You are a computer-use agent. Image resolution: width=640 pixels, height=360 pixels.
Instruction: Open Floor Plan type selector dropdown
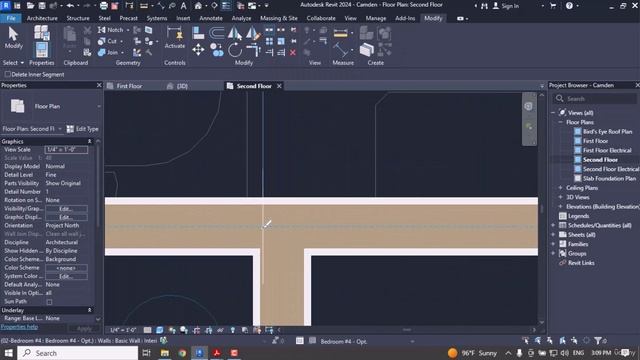(x=99, y=106)
